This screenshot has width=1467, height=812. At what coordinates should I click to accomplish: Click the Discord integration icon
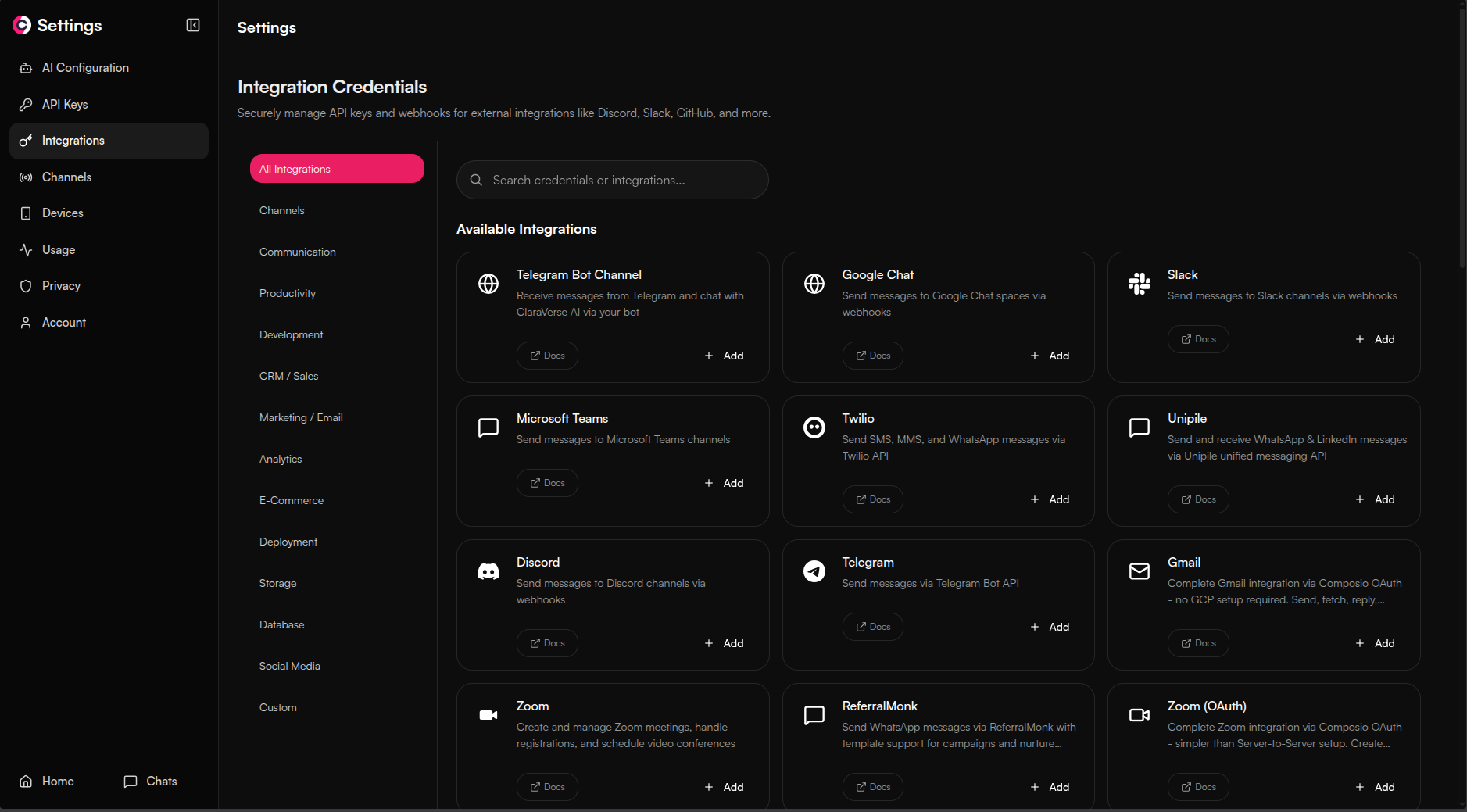point(488,571)
